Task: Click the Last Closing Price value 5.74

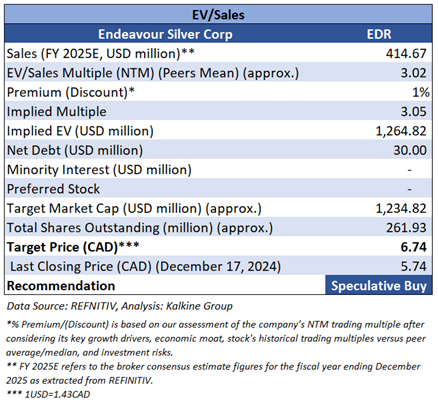Action: pyautogui.click(x=413, y=266)
